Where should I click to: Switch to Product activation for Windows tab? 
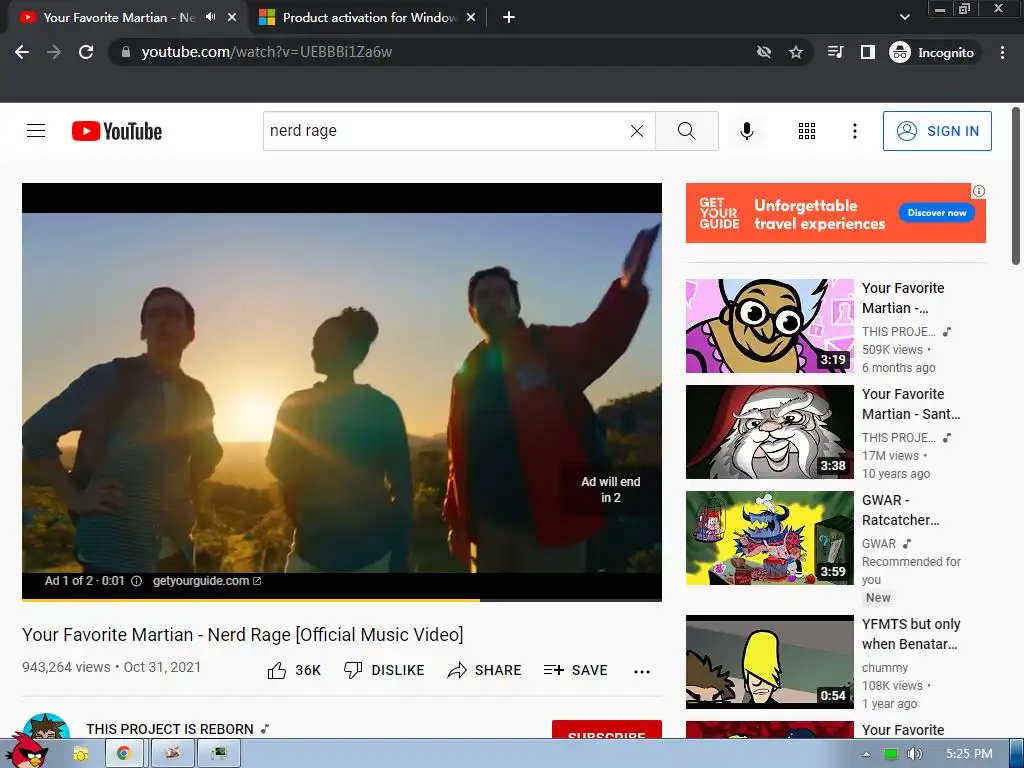[369, 18]
